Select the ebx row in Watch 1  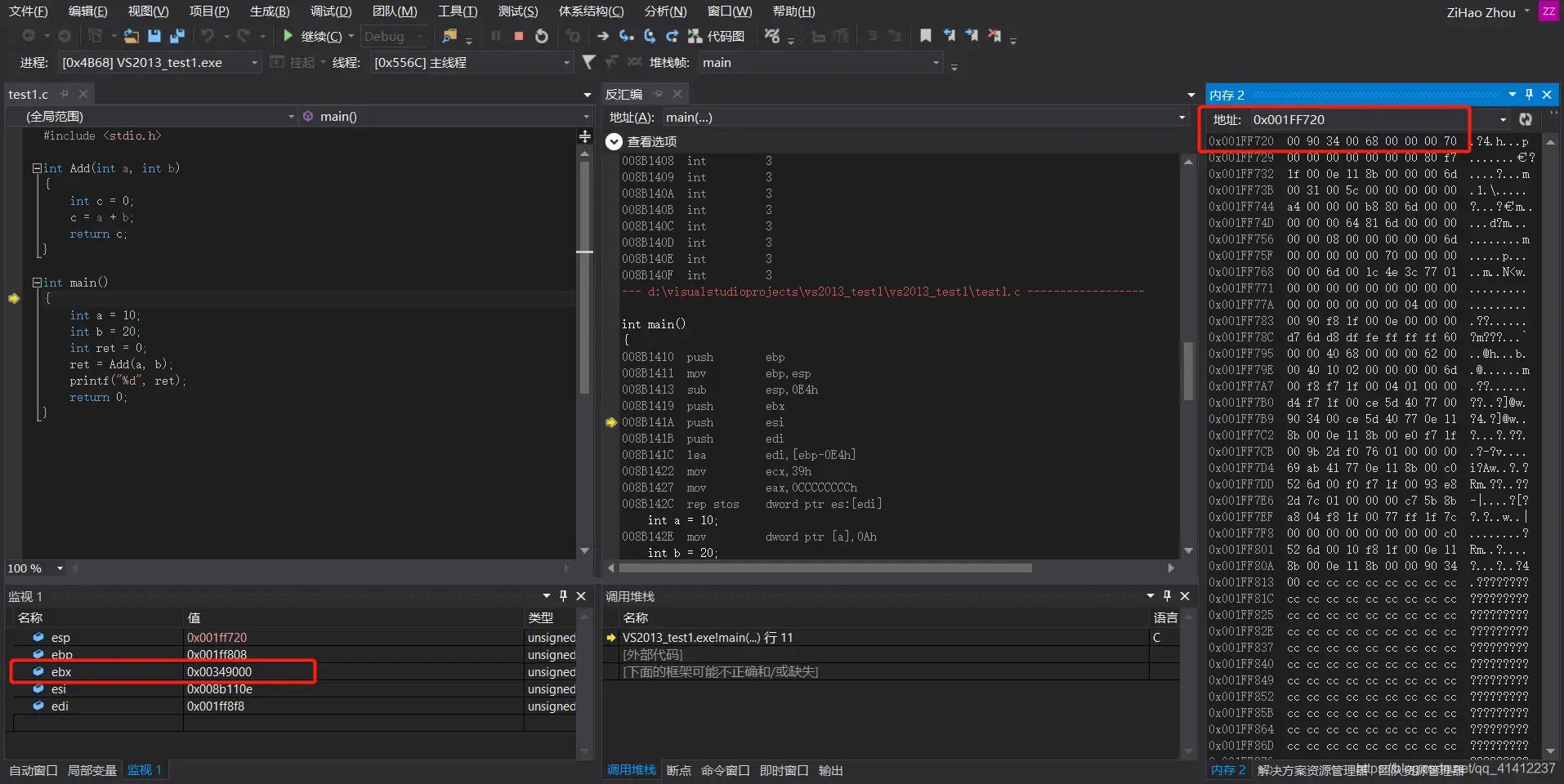click(294, 671)
